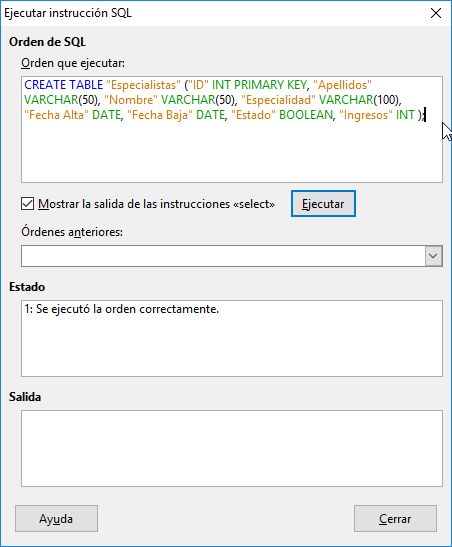Screen dimensions: 452x547
Task: Click the VARCHAR(100) type in SQL
Action: point(358,100)
